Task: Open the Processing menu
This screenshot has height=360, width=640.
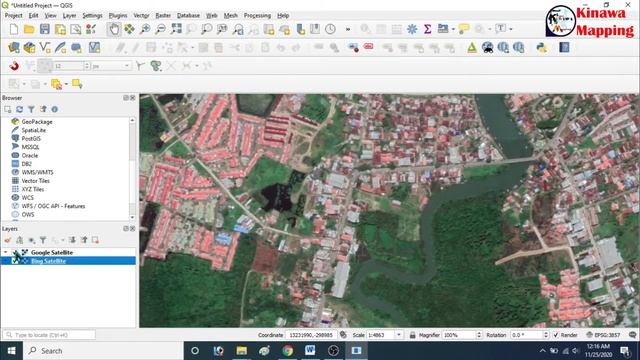Action: pos(257,16)
